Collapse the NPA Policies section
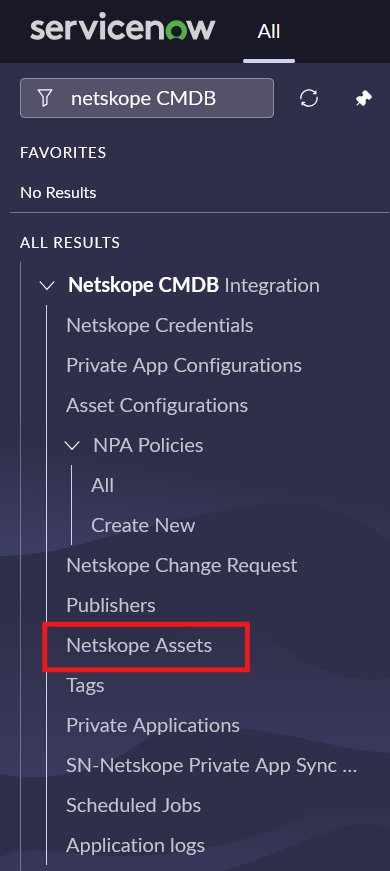 (x=72, y=445)
